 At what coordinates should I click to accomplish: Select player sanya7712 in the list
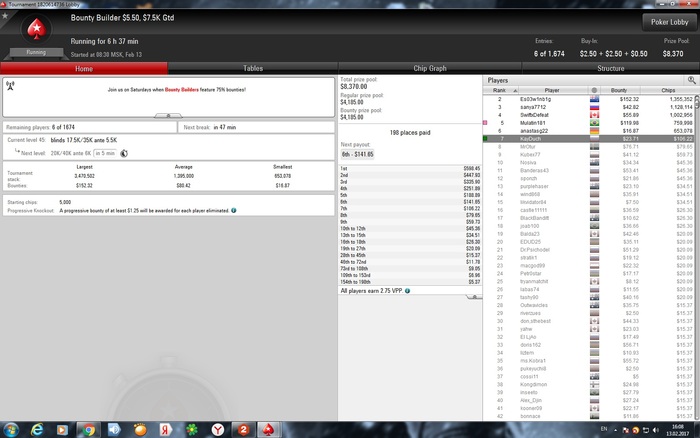click(x=588, y=107)
